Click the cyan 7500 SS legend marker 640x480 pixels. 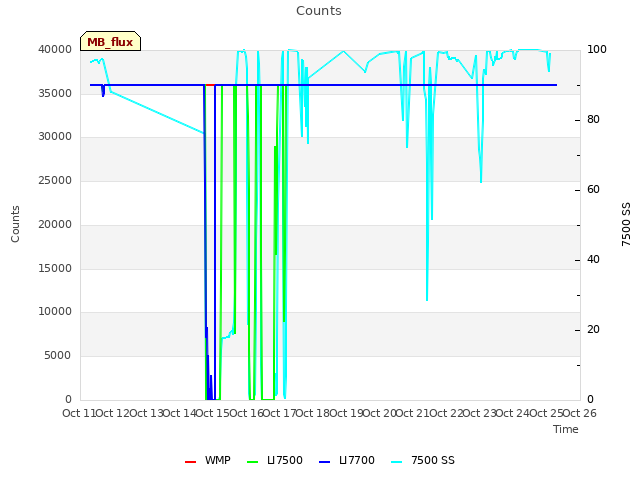(397, 462)
